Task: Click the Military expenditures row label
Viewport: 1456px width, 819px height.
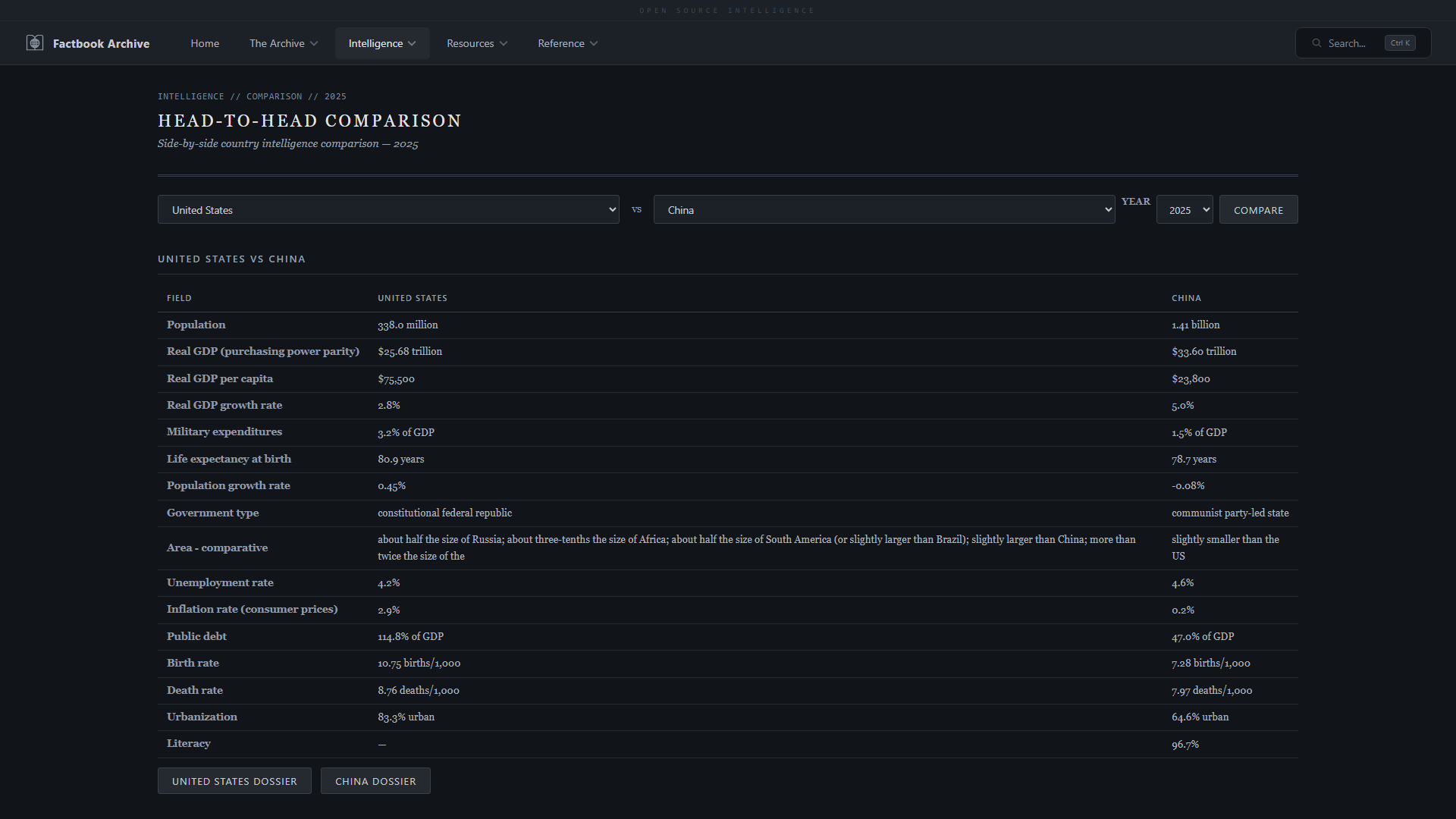Action: pos(224,431)
